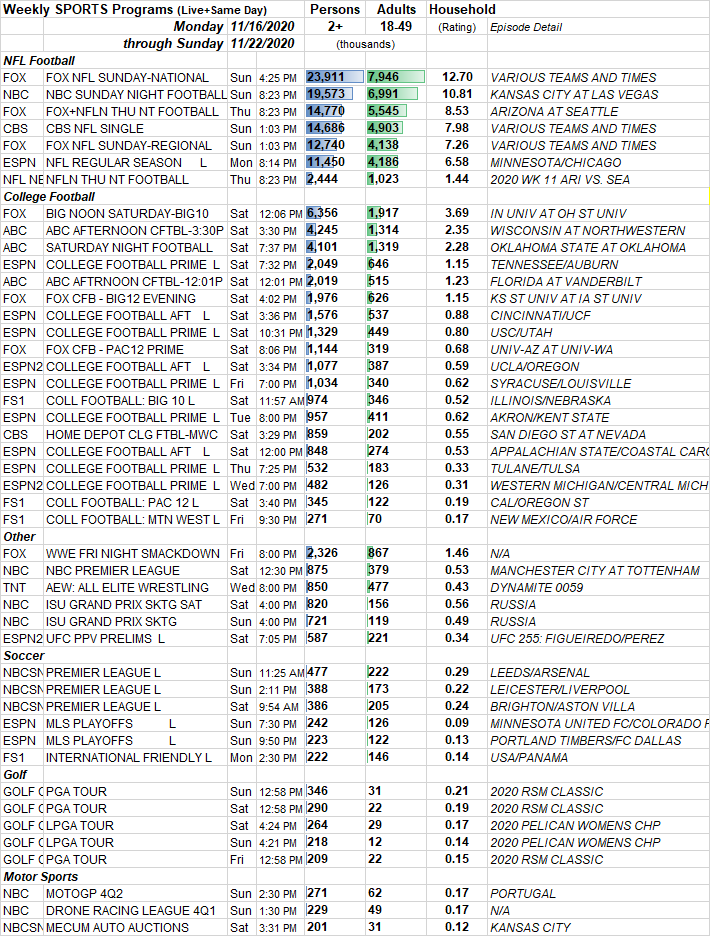Select the cell reading 23,911
This screenshot has width=710, height=936.
click(335, 77)
